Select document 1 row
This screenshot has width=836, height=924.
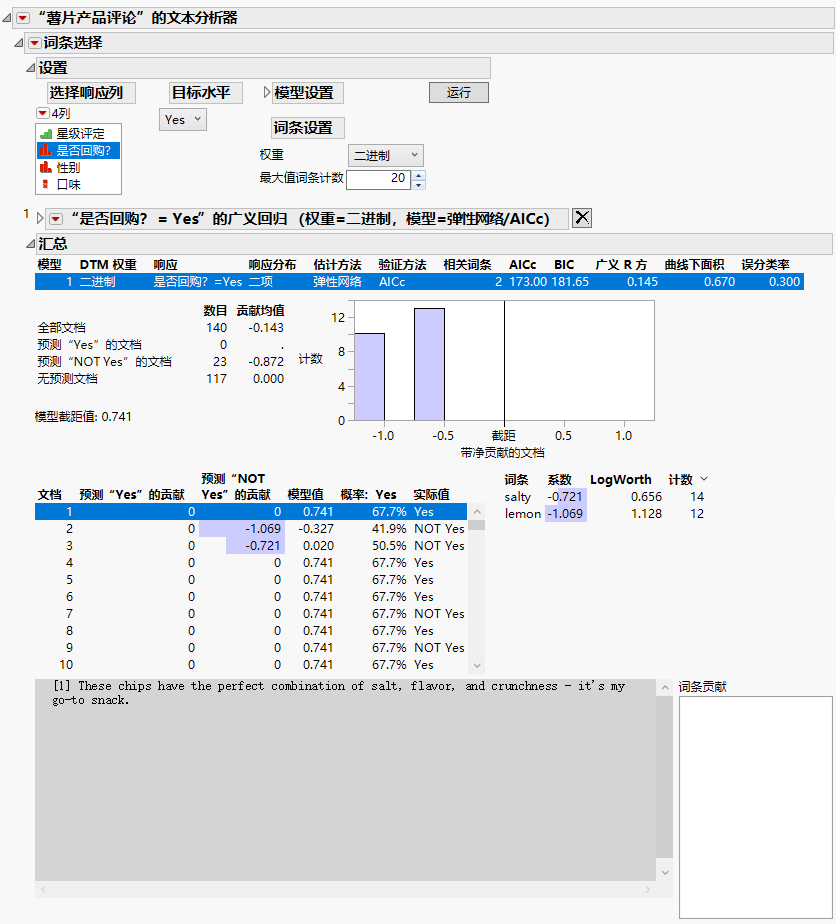pos(251,512)
